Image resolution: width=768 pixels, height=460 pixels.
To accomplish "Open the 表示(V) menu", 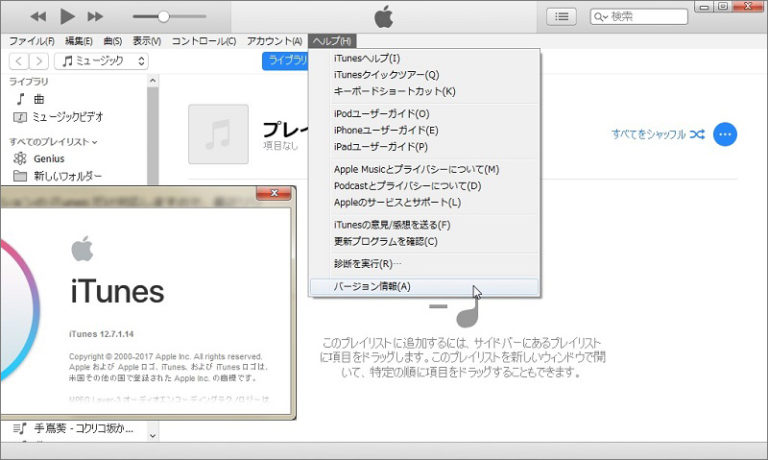I will point(146,41).
